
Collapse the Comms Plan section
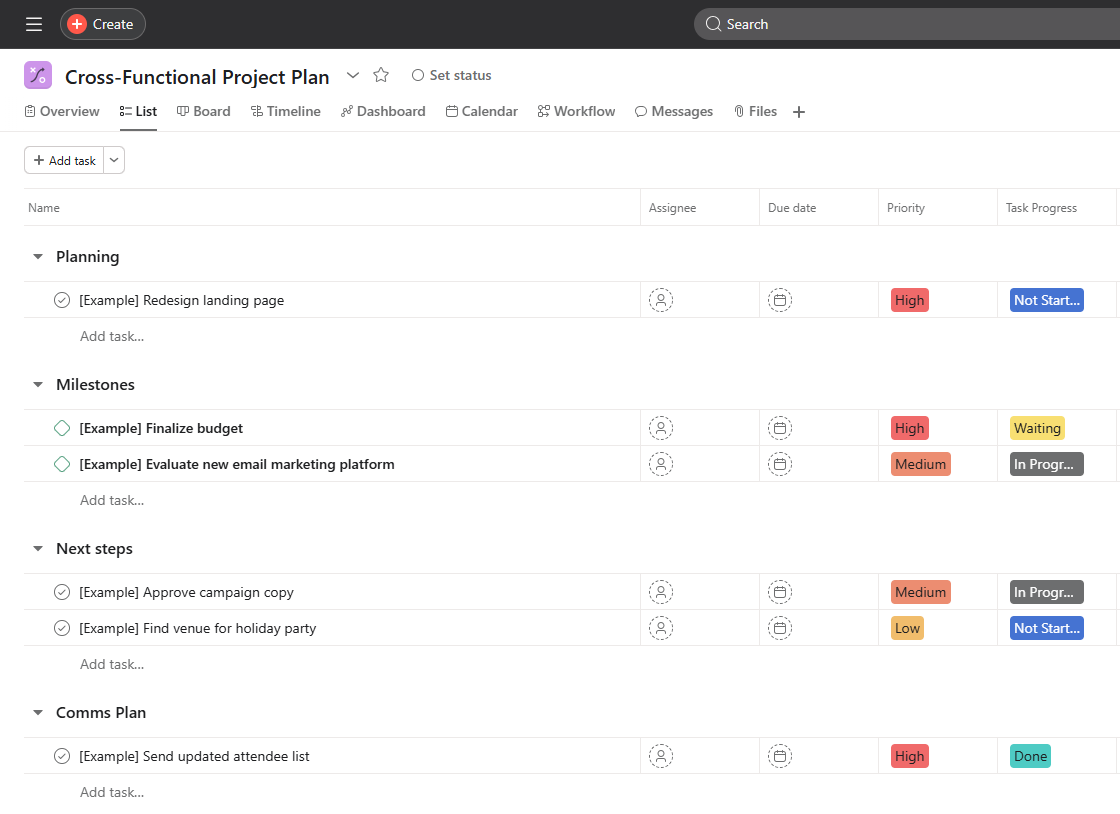(x=38, y=713)
